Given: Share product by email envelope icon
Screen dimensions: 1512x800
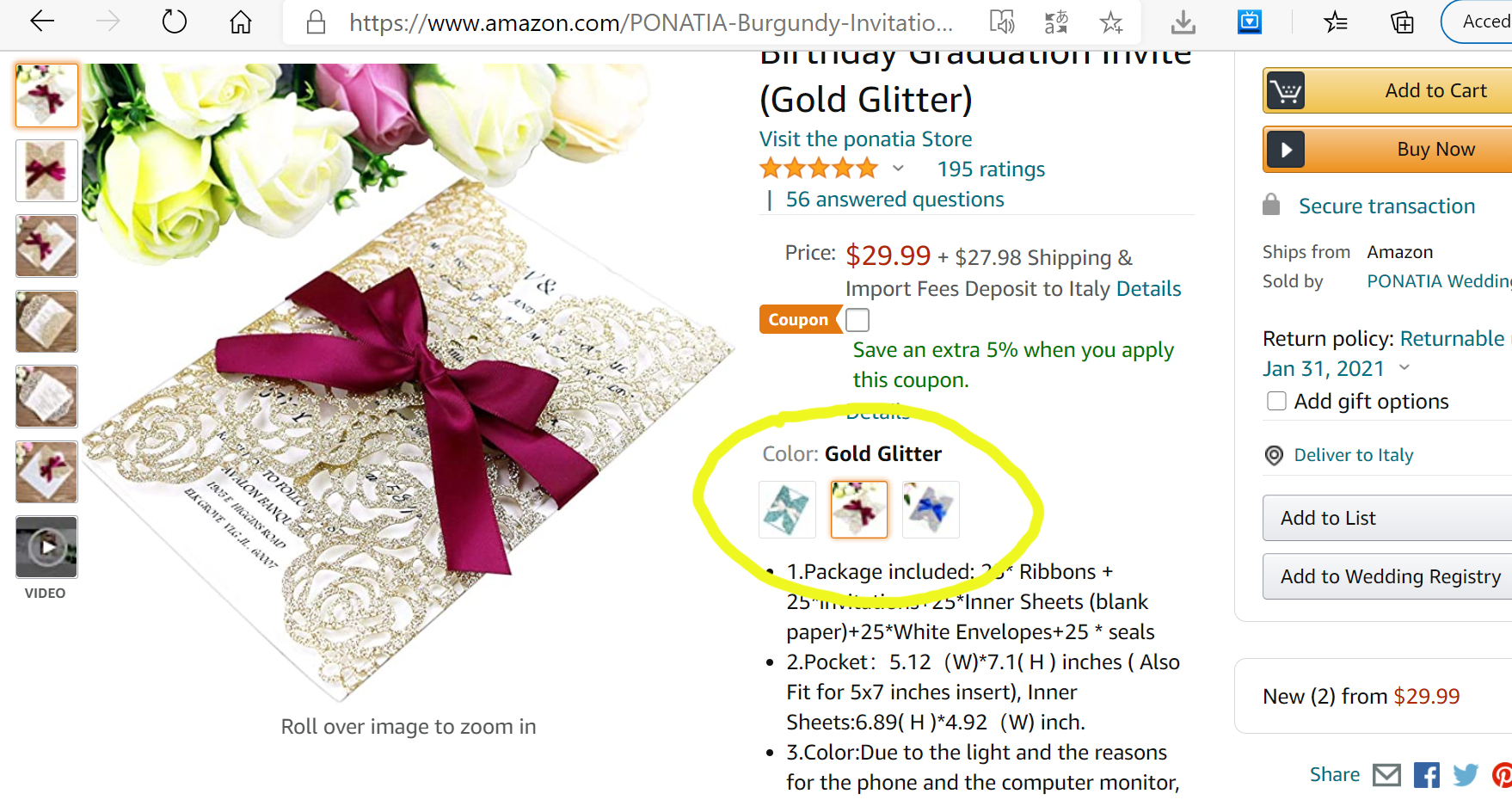Looking at the screenshot, I should point(1386,775).
